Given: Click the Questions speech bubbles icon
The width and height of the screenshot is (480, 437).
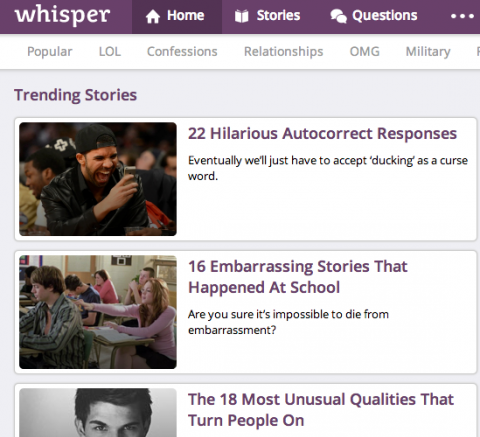Looking at the screenshot, I should [x=338, y=16].
